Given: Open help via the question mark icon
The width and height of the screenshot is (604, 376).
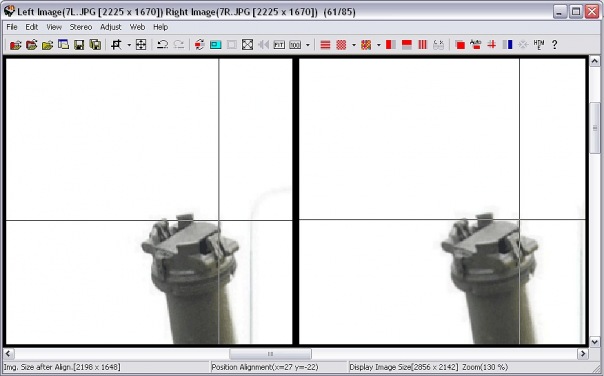Looking at the screenshot, I should tap(554, 45).
